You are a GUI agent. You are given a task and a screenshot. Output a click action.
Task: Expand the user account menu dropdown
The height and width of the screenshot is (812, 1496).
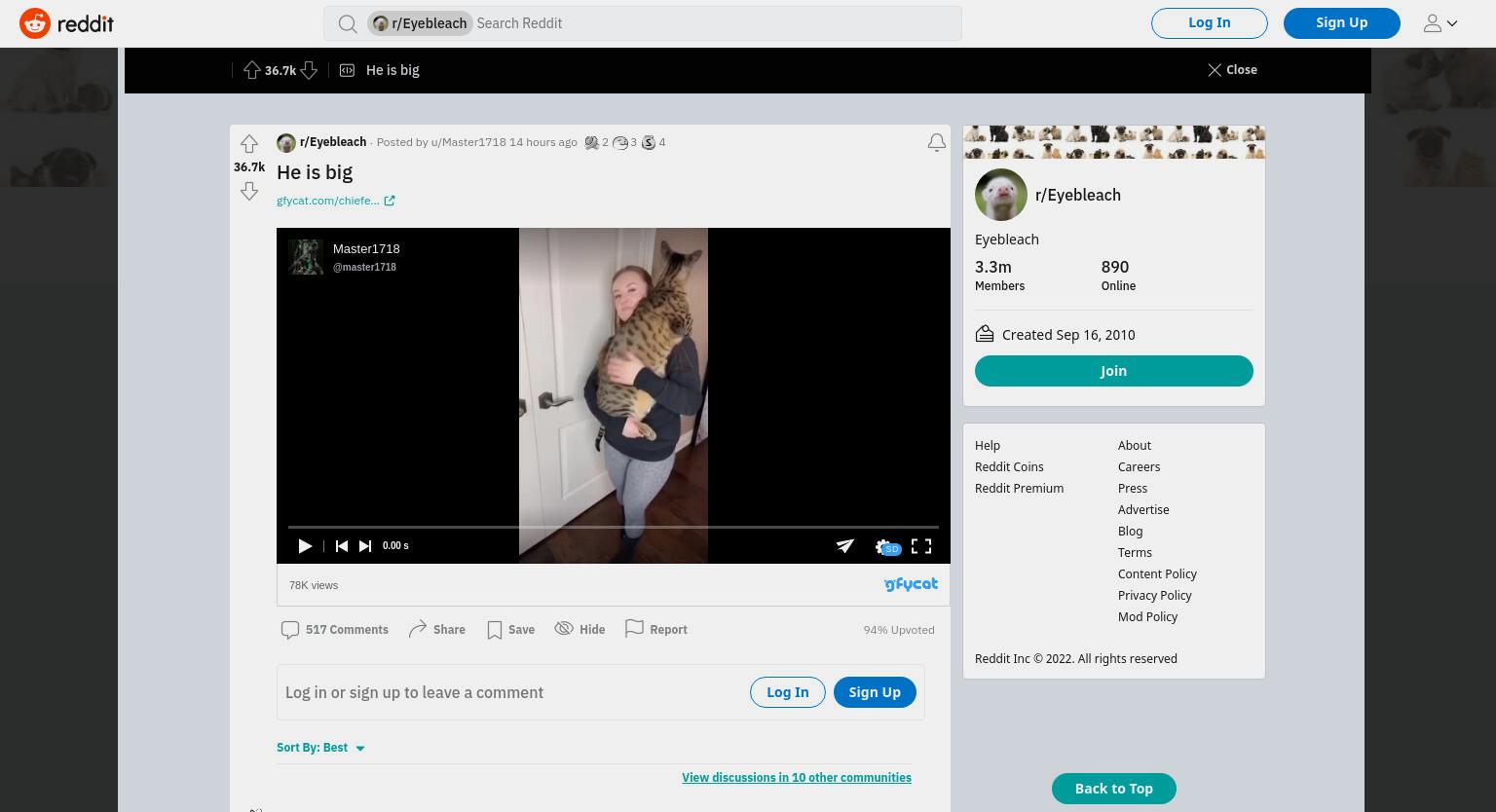[x=1440, y=23]
